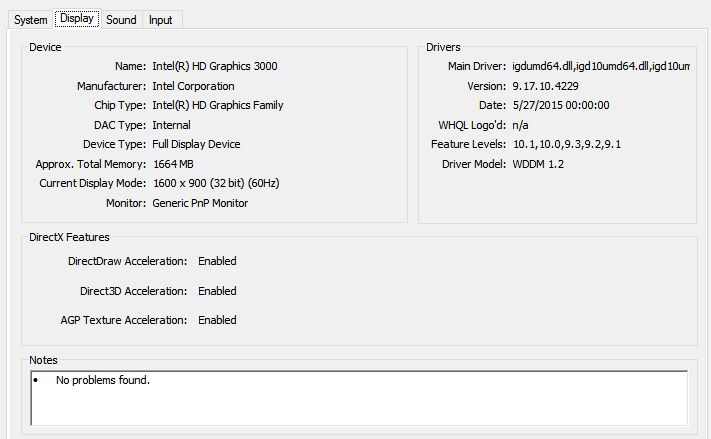Go to the Input tab
Image resolution: width=711 pixels, height=439 pixels.
tap(160, 20)
